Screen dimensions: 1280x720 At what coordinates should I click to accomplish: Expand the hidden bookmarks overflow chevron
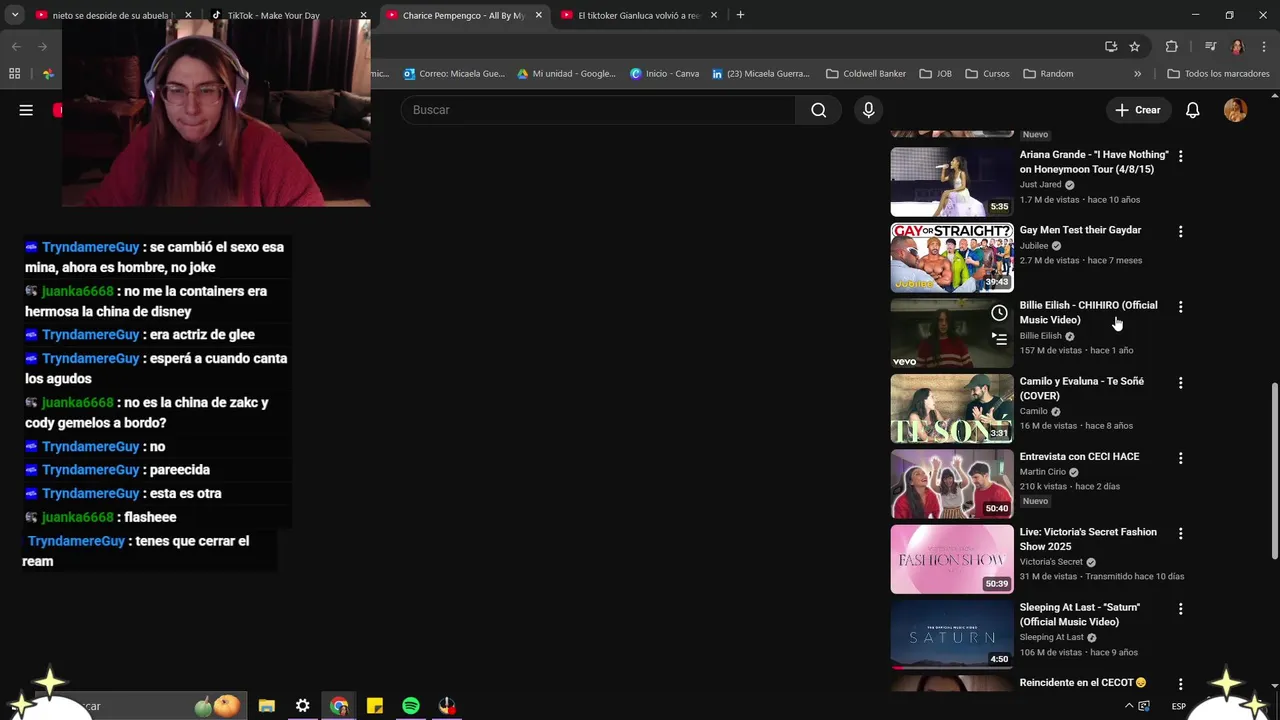[1137, 74]
